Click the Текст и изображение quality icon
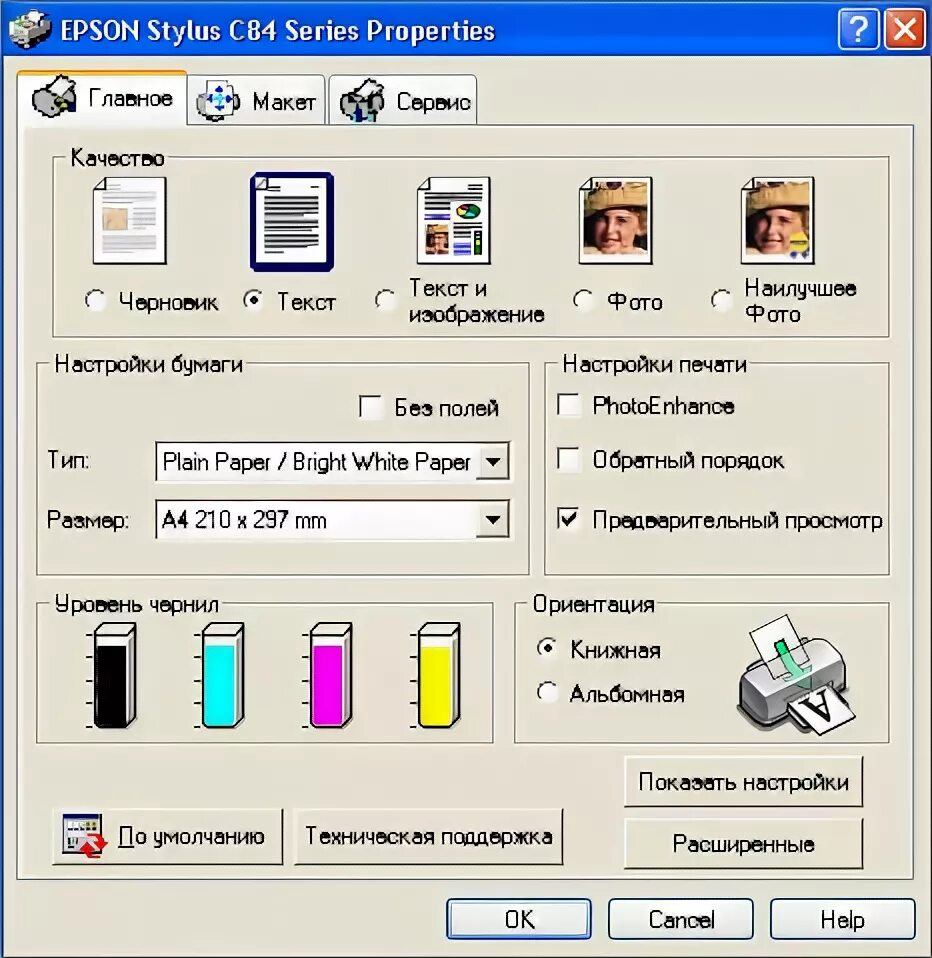The height and width of the screenshot is (958, 932). (x=454, y=221)
